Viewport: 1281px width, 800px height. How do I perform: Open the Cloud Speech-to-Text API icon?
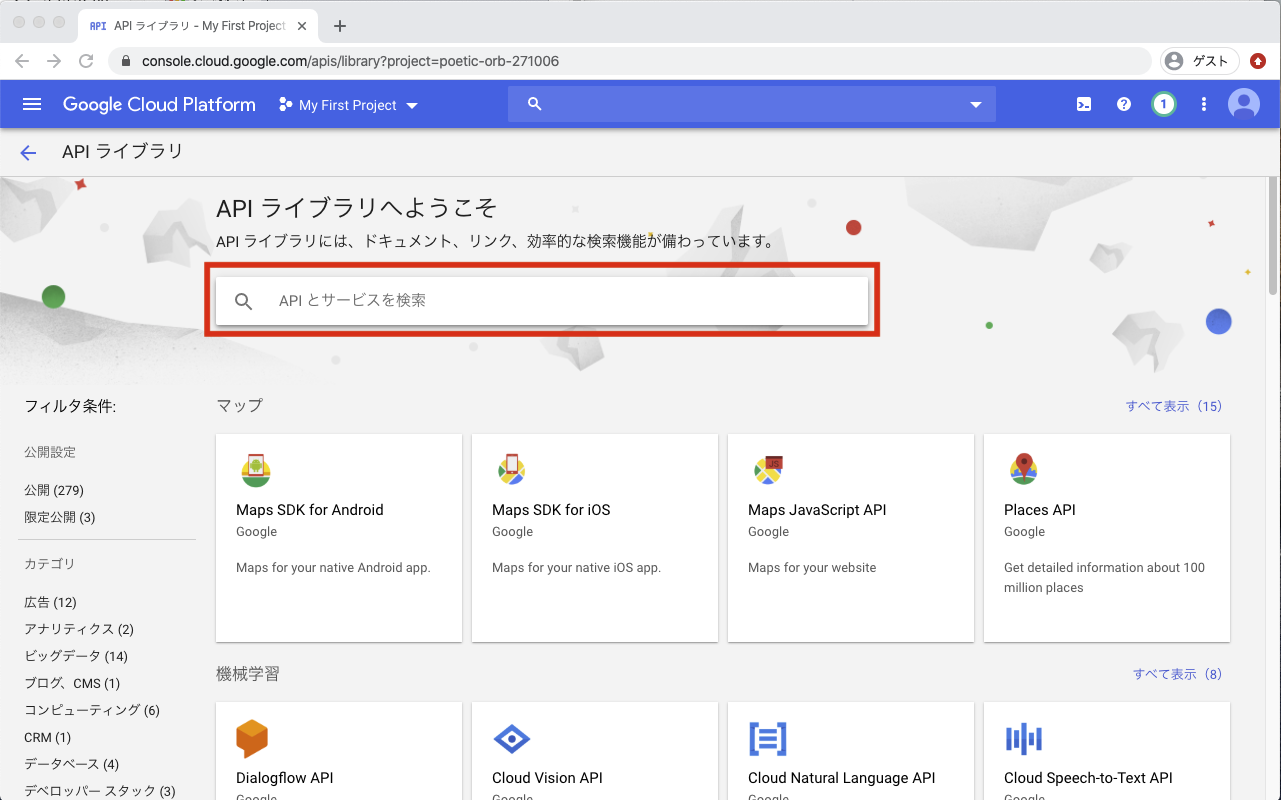tap(1024, 738)
